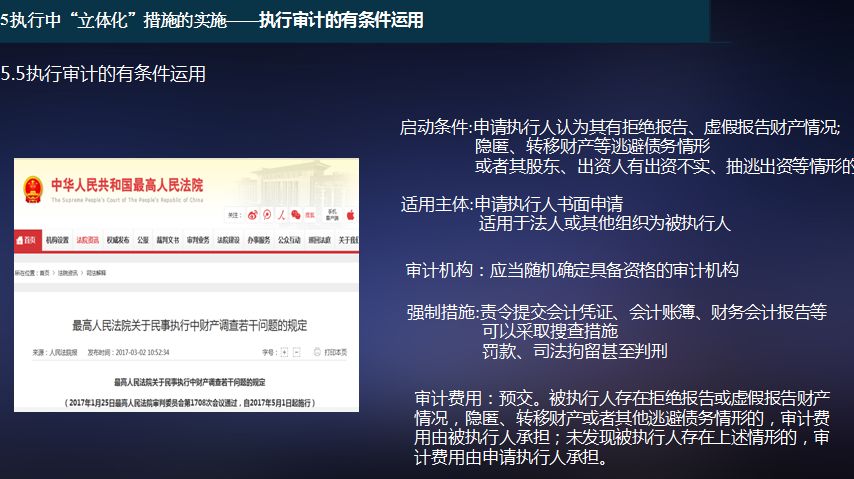Open the 法院建设 navigation menu
854x479 pixels.
(x=228, y=240)
